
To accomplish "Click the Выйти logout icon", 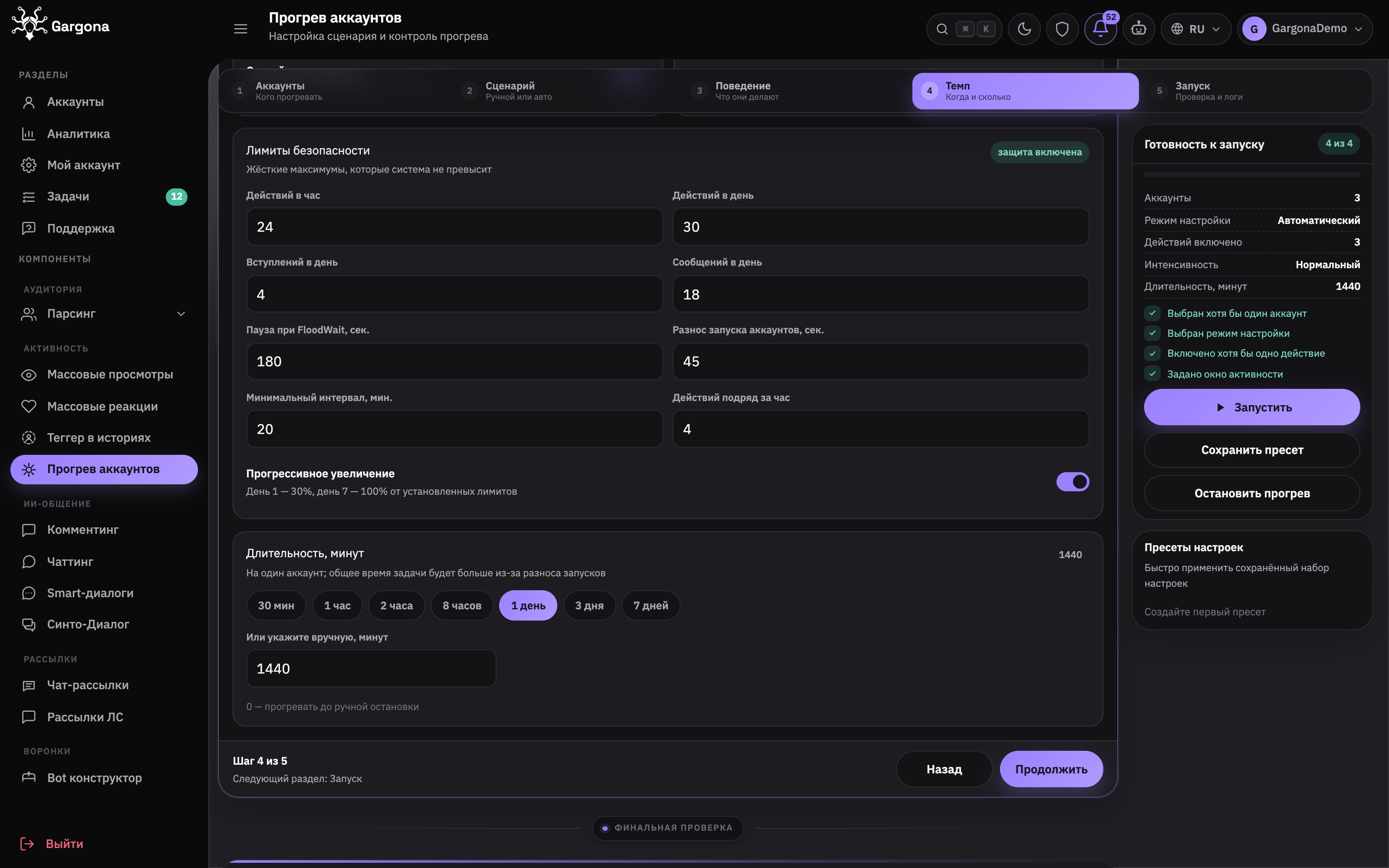I will click(27, 844).
